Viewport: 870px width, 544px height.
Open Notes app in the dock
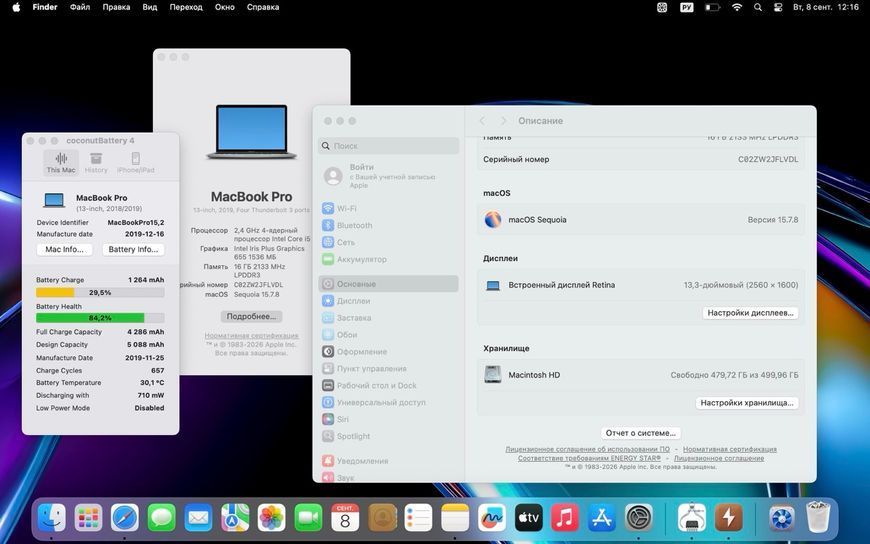[455, 518]
